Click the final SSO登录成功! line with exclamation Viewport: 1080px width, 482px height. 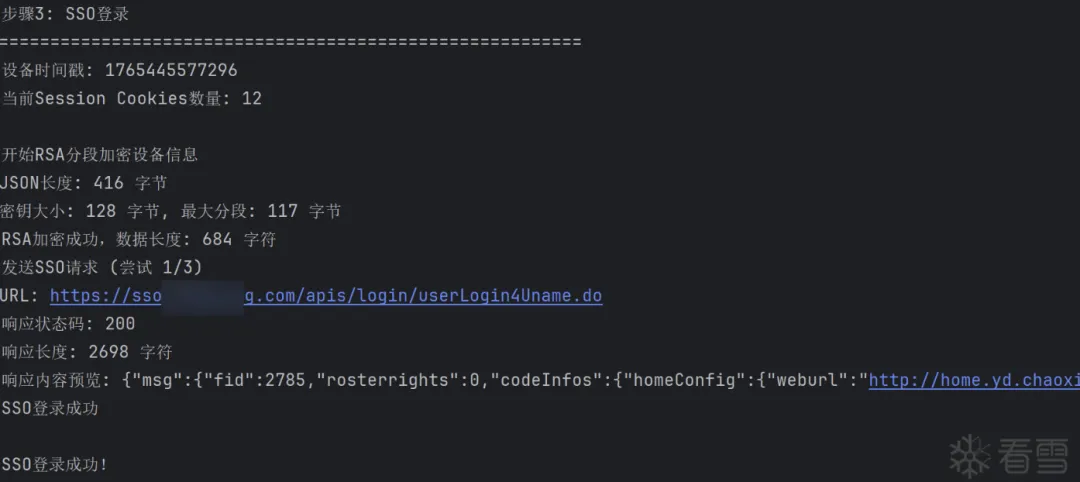[55, 465]
